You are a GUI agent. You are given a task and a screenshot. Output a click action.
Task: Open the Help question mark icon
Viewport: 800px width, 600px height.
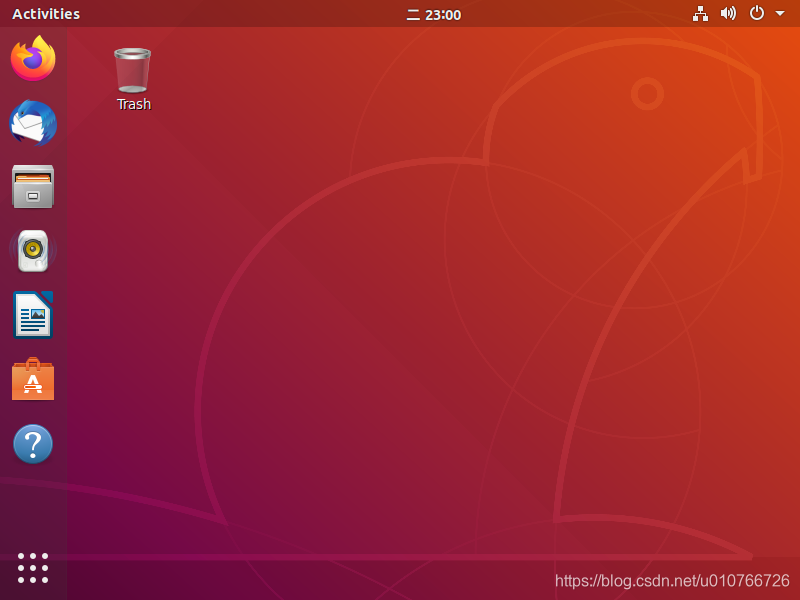tap(33, 444)
